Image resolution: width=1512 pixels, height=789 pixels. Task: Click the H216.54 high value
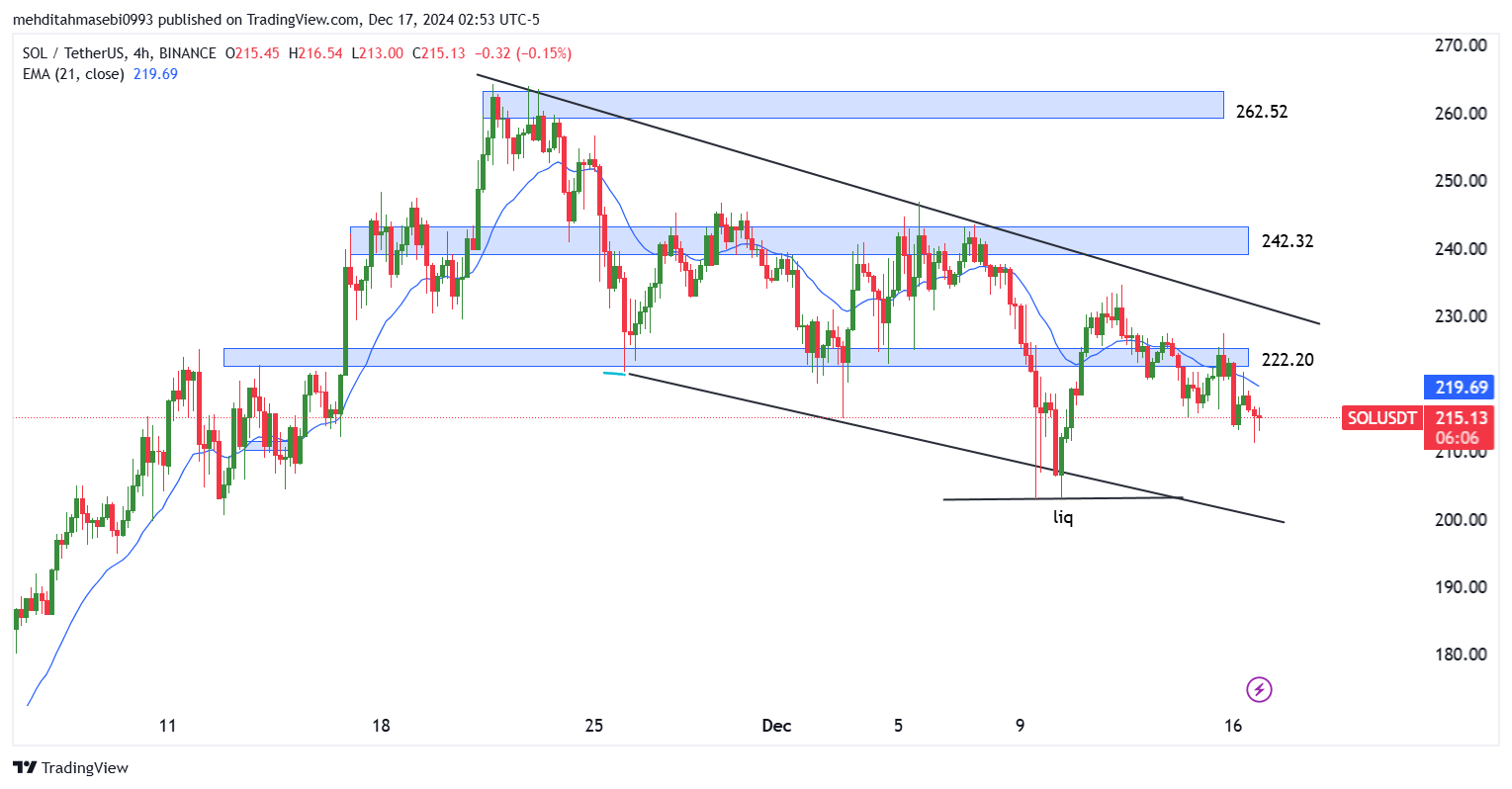point(315,53)
